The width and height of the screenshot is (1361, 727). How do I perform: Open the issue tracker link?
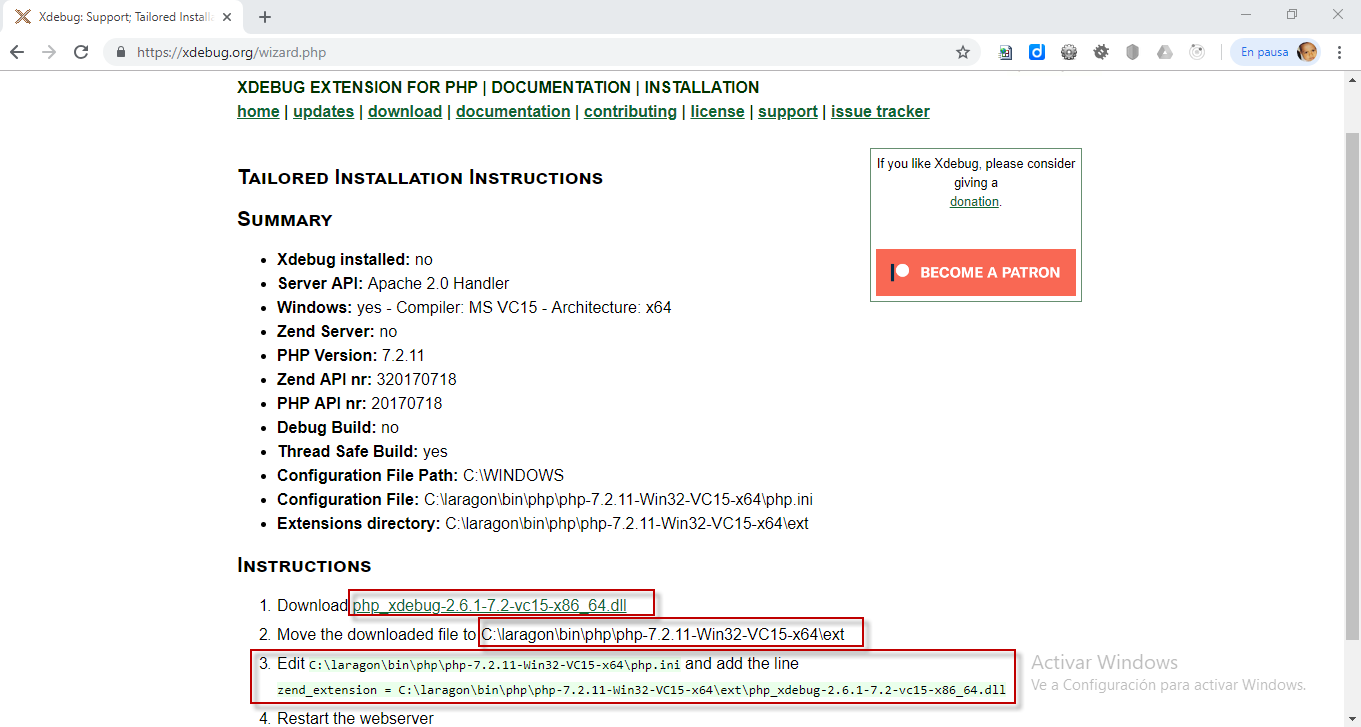point(880,112)
